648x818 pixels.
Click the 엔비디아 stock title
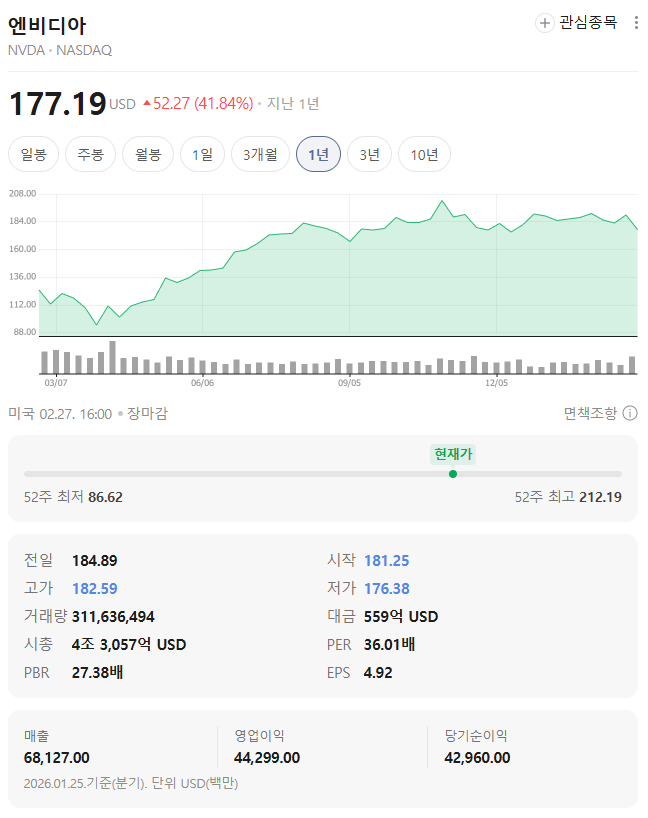[x=47, y=25]
